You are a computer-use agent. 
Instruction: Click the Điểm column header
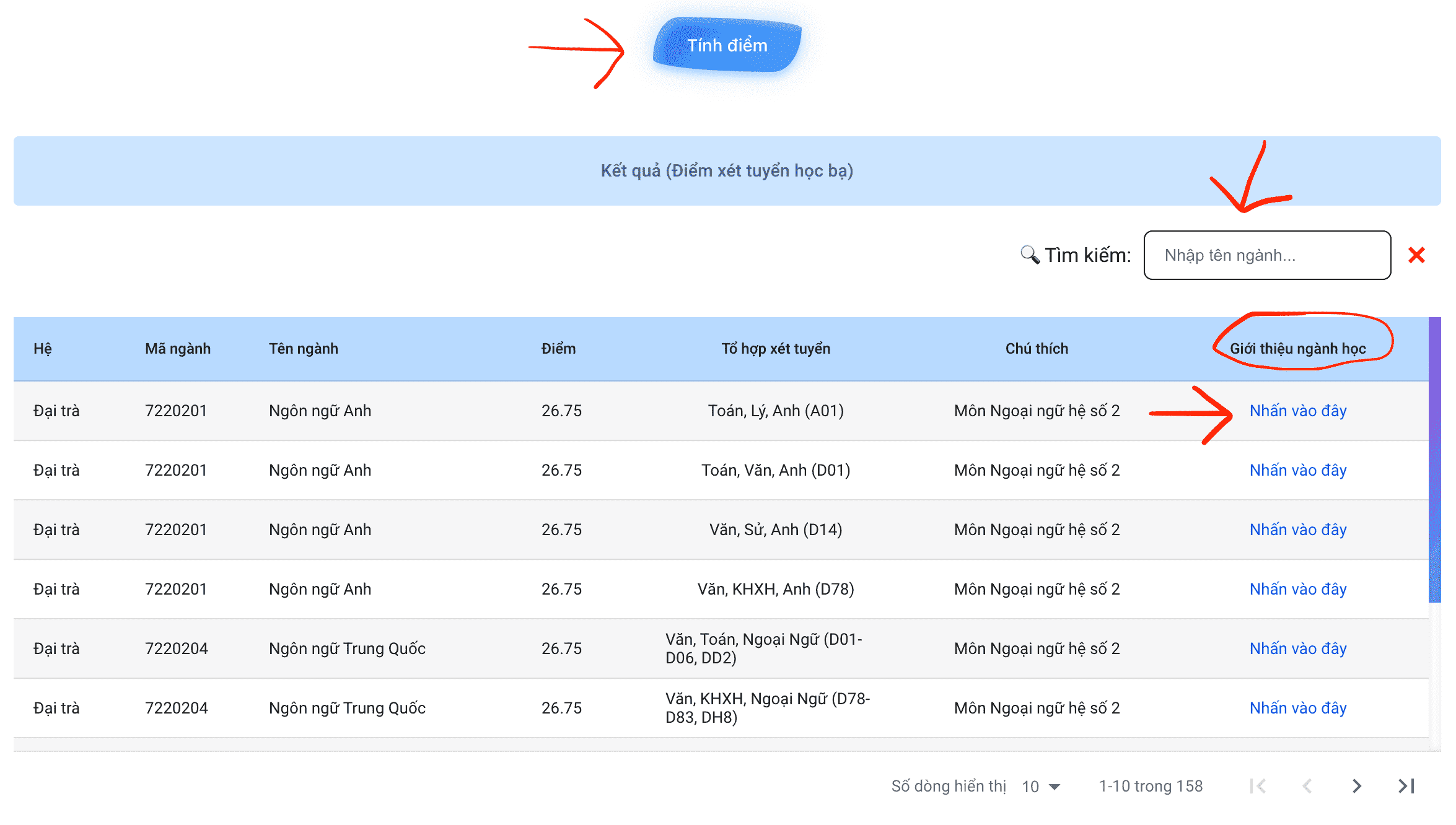coord(558,349)
